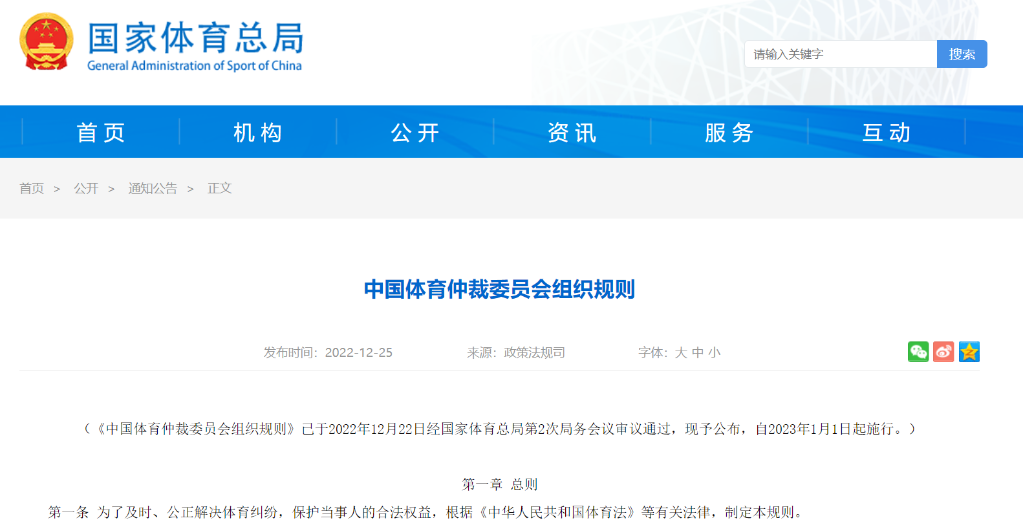
Task: Click 公开 in the breadcrumb trail
Action: point(86,188)
